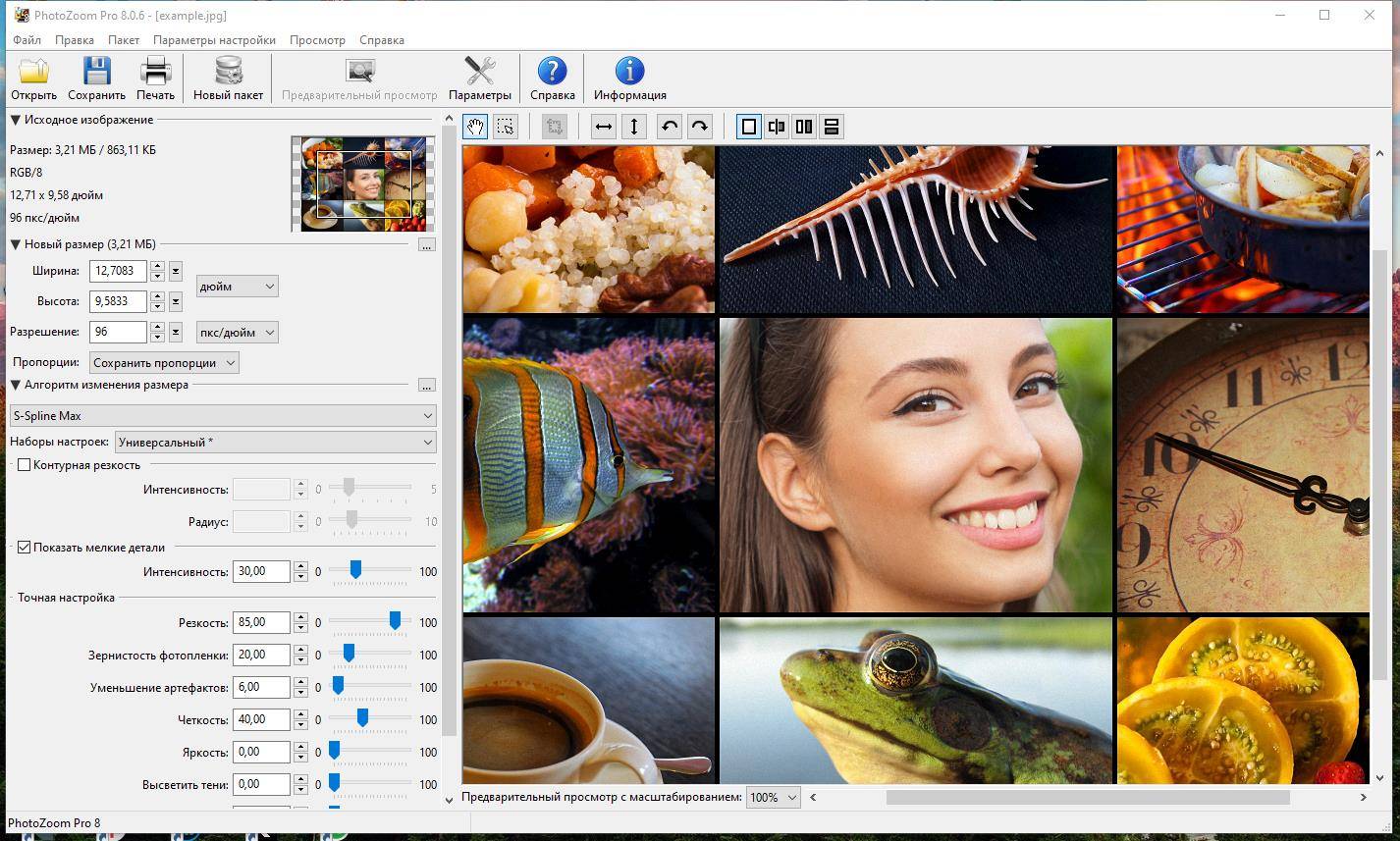Click the source image navigator thumbnail

click(x=363, y=184)
